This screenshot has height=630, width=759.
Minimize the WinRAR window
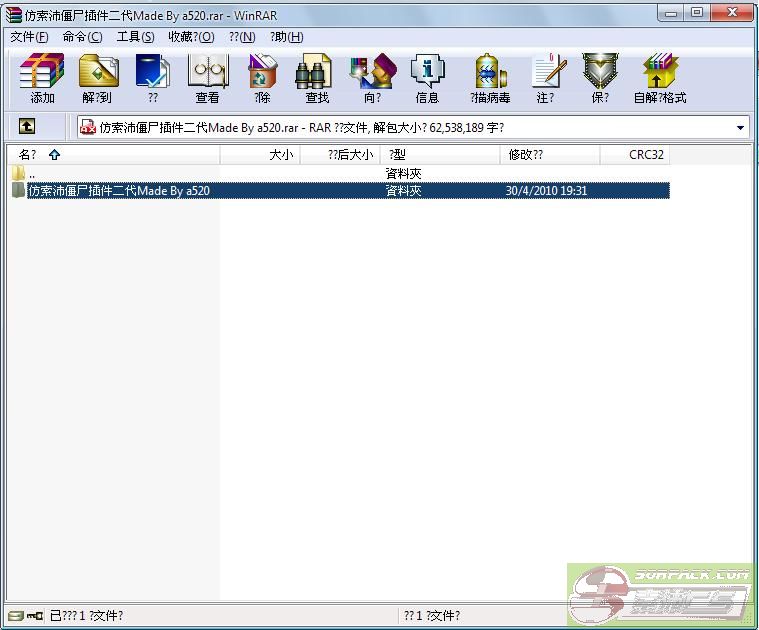670,13
